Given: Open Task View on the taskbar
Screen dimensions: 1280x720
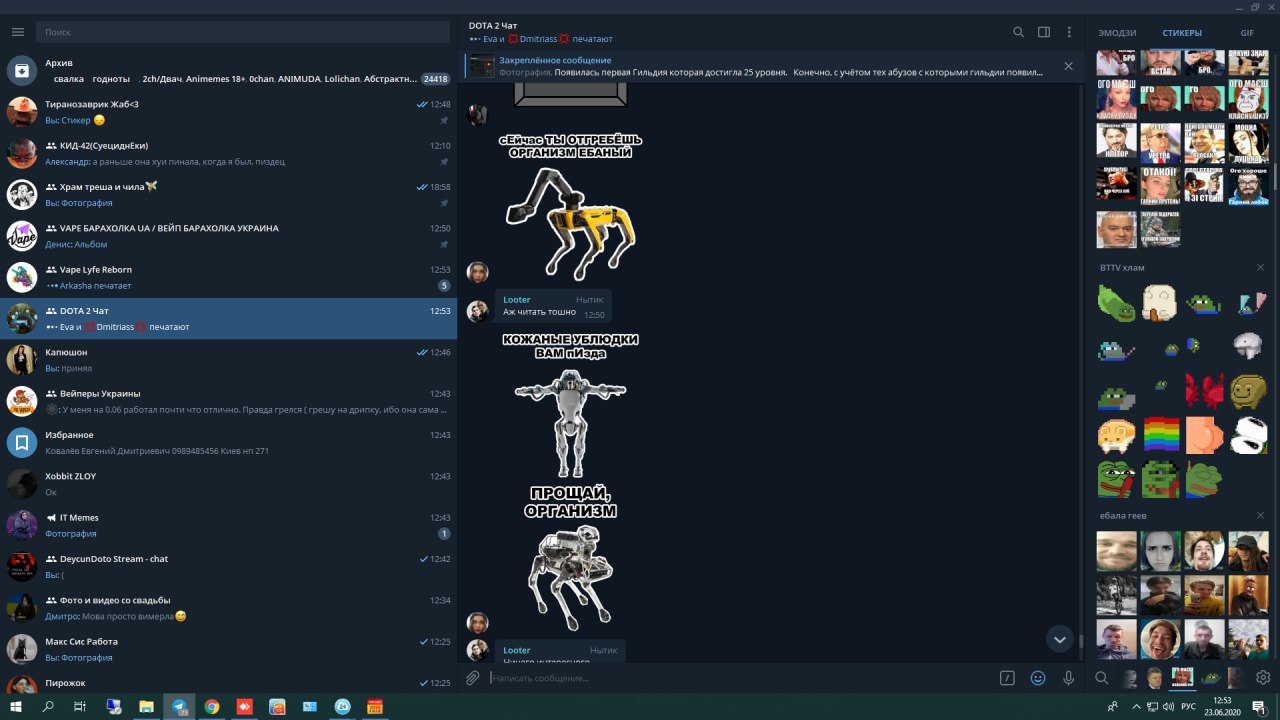Looking at the screenshot, I should click(x=80, y=706).
